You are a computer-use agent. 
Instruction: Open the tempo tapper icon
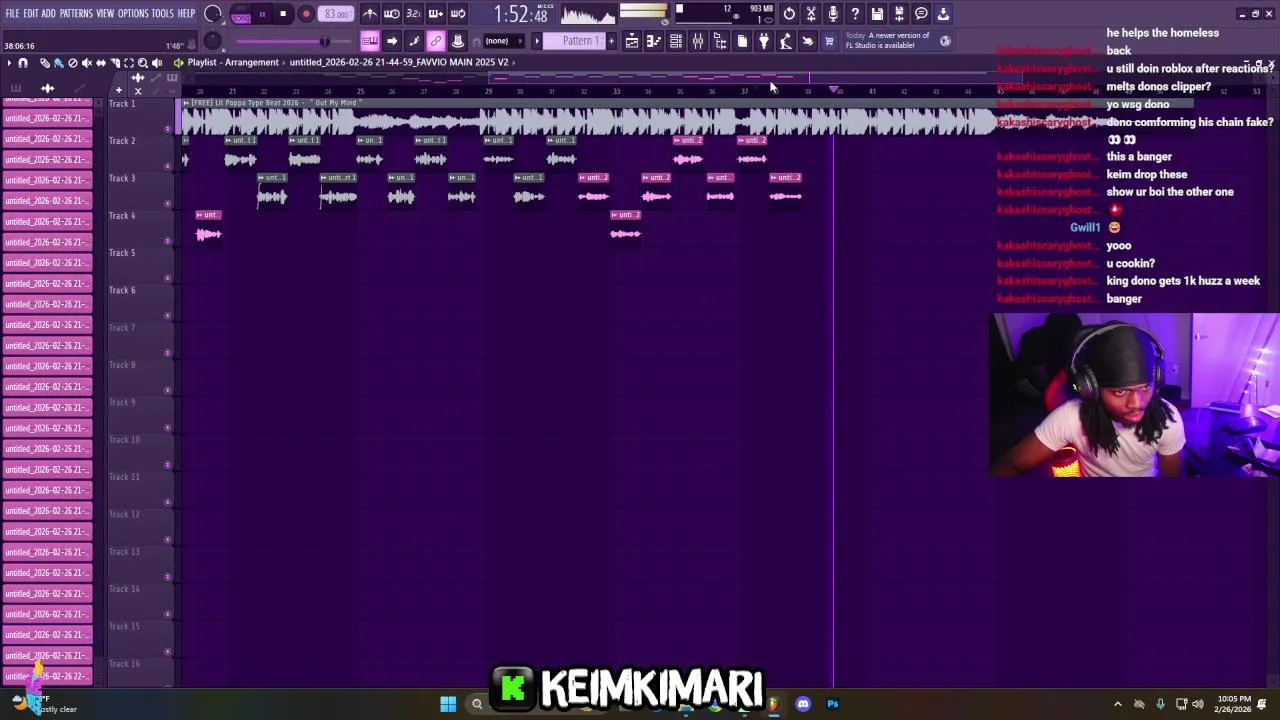[x=785, y=41]
